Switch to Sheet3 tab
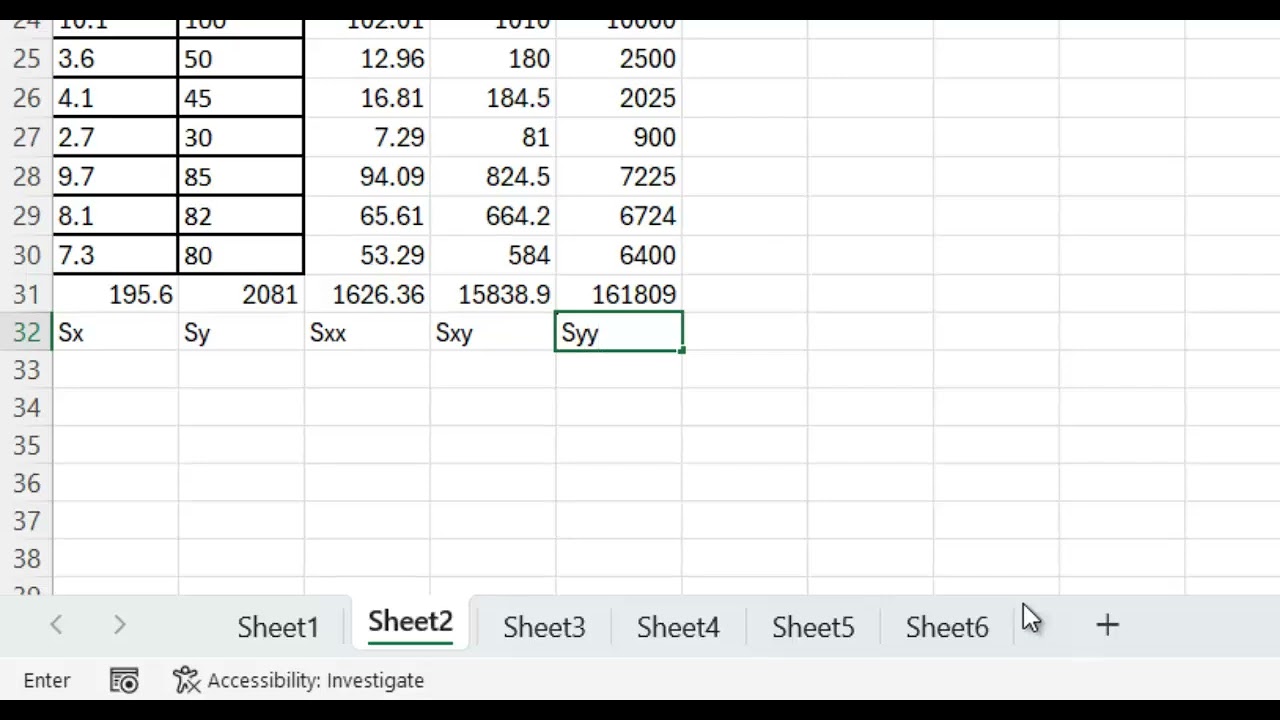Image resolution: width=1280 pixels, height=720 pixels. [x=544, y=627]
